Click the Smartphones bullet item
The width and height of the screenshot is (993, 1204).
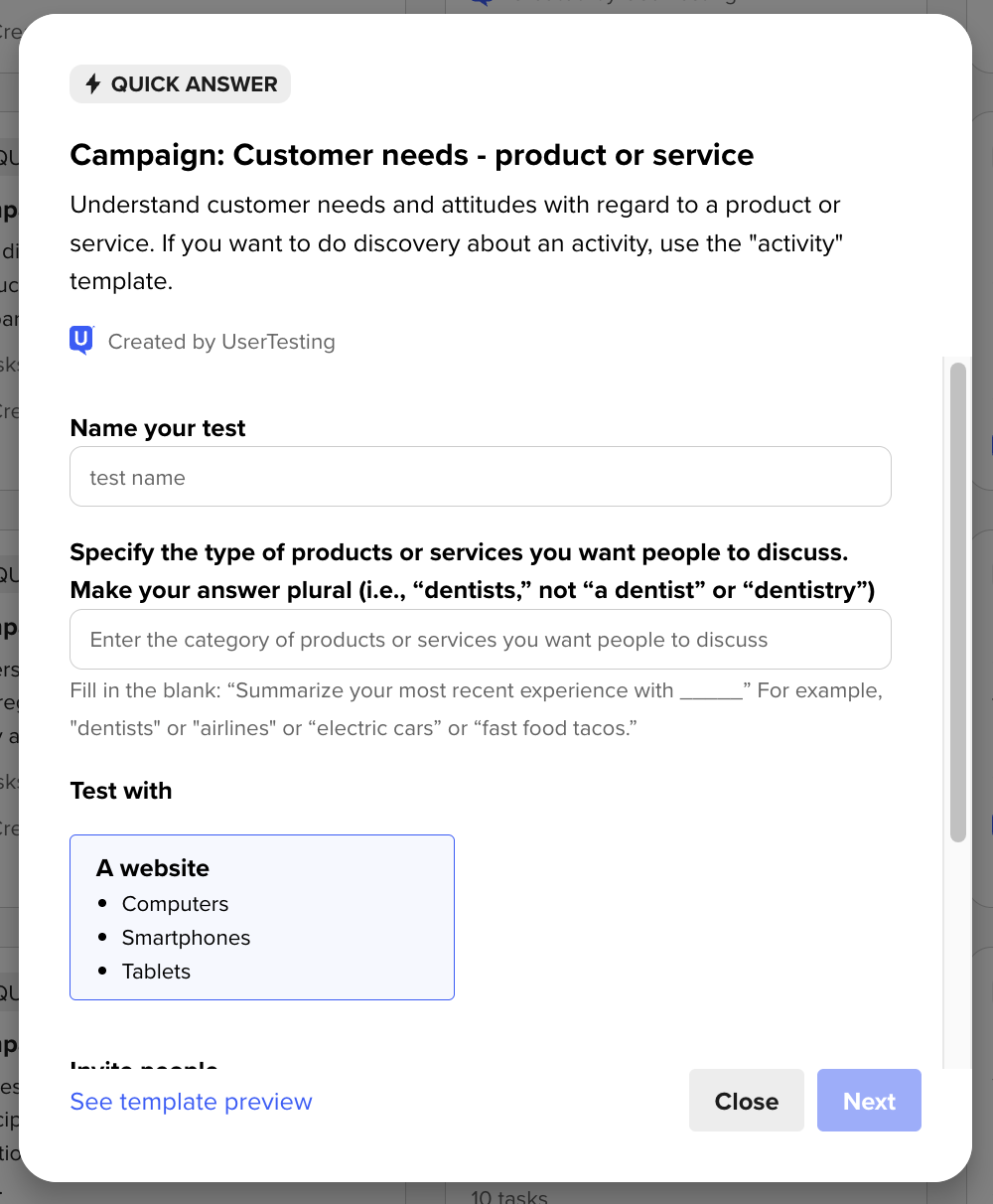186,938
